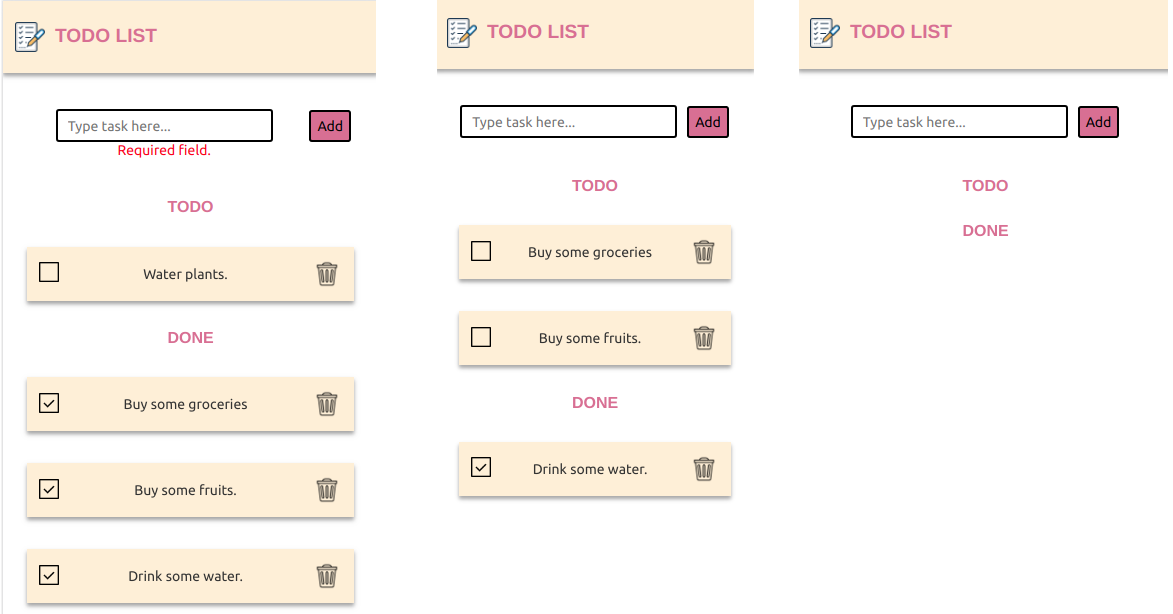Click the Add button in the rightmost panel
Image resolution: width=1173 pixels, height=614 pixels.
pyautogui.click(x=1098, y=121)
